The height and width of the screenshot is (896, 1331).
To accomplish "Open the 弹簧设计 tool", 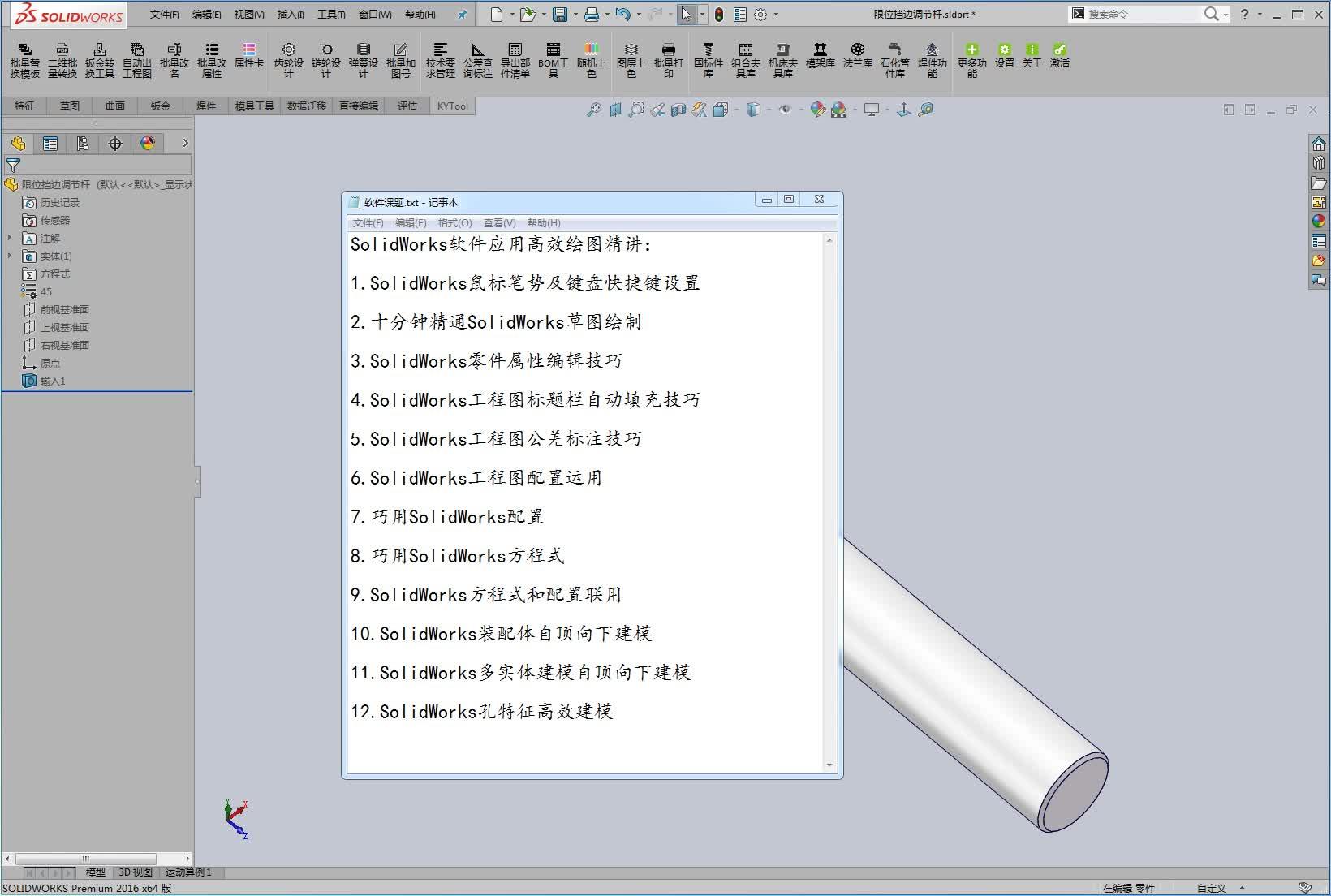I will [363, 61].
